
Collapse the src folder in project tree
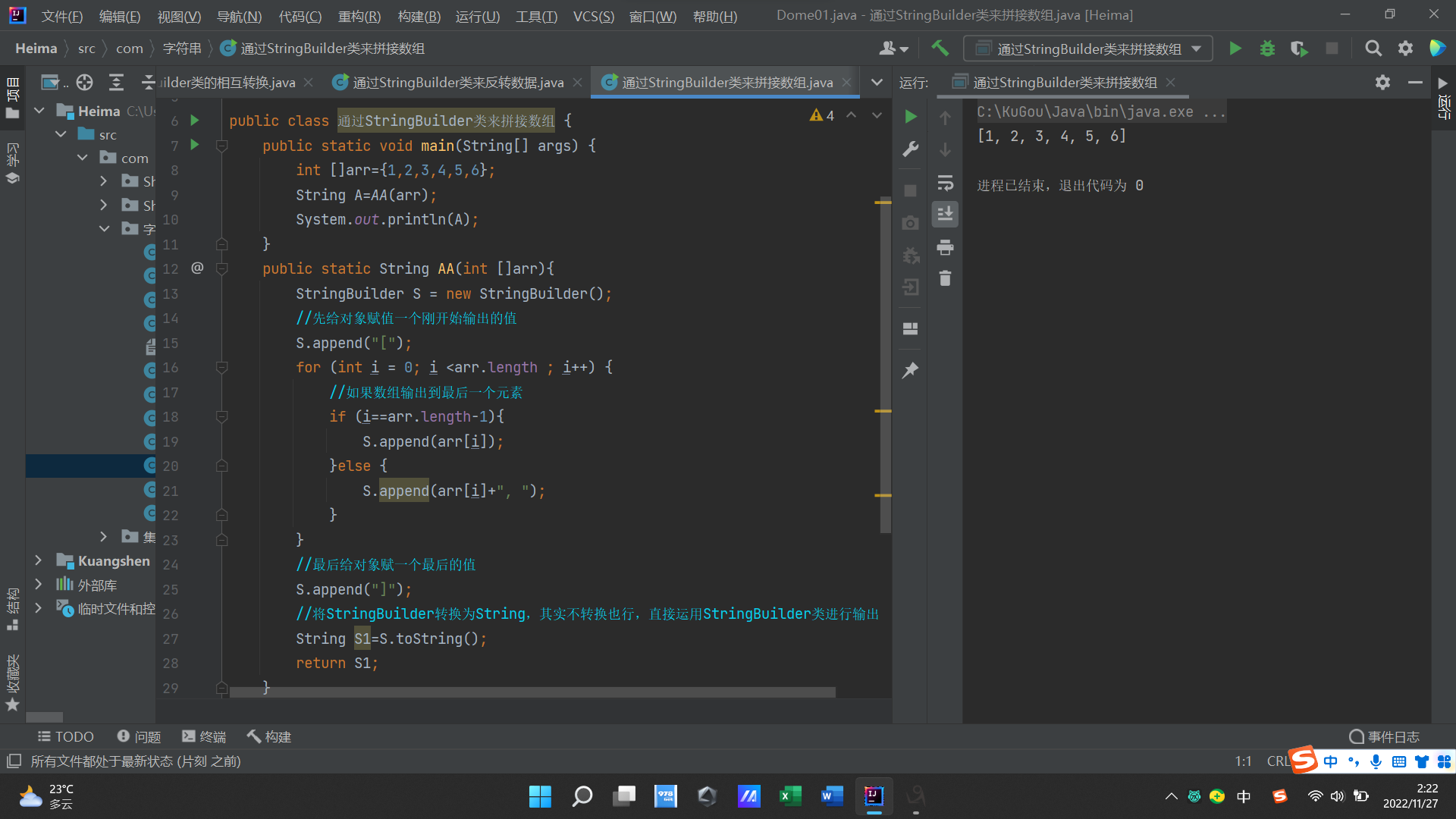coord(61,134)
